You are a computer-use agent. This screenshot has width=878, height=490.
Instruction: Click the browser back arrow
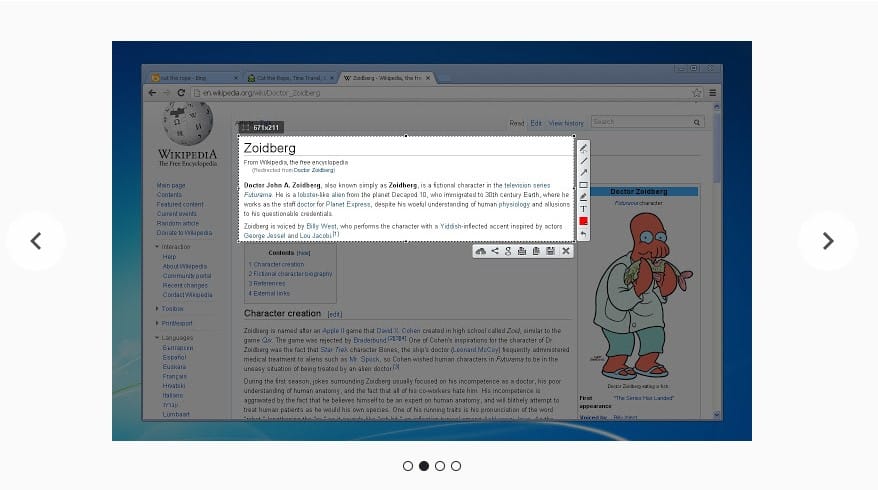point(152,93)
